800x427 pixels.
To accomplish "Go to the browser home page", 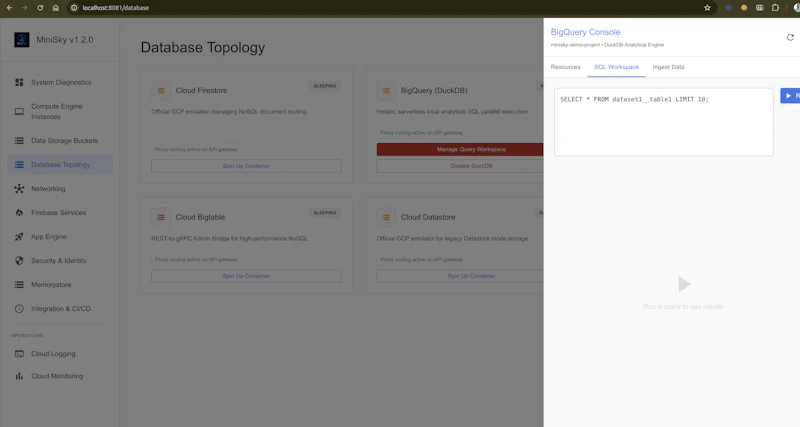I will [56, 8].
